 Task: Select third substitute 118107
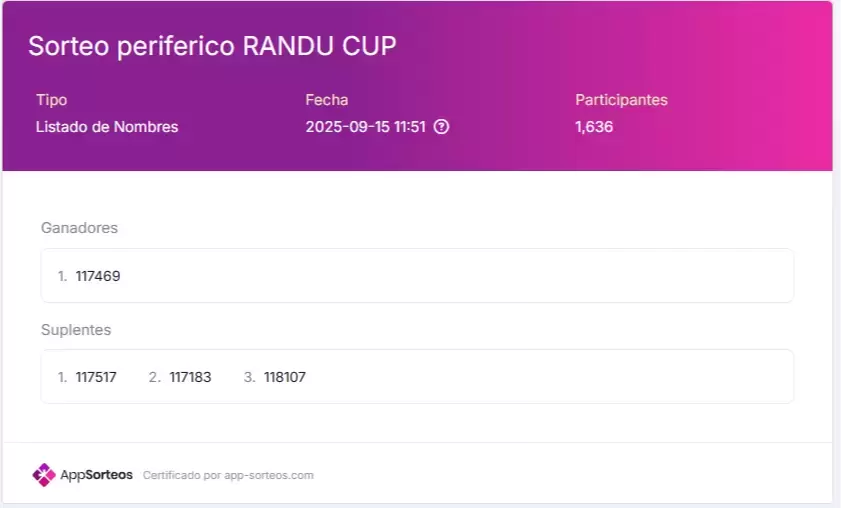click(285, 377)
